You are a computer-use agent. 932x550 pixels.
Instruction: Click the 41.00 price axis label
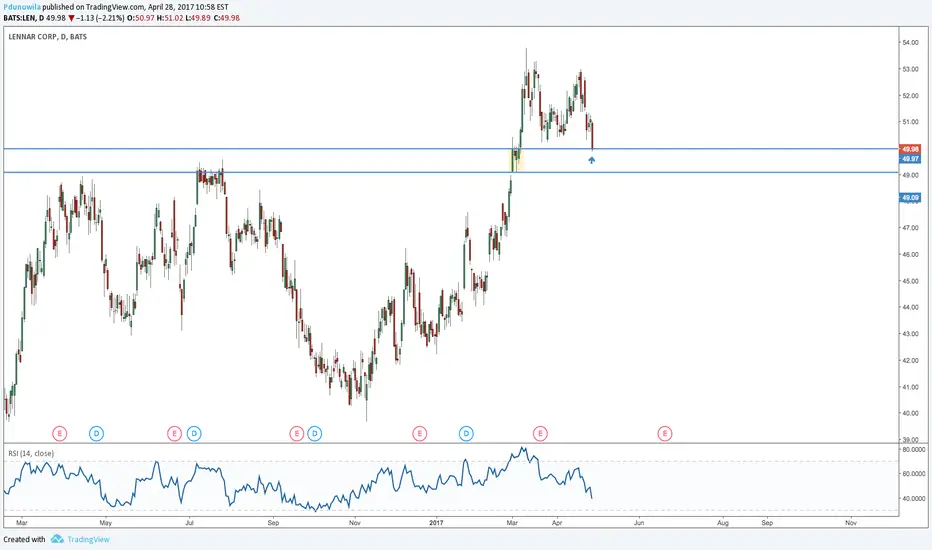coord(910,387)
